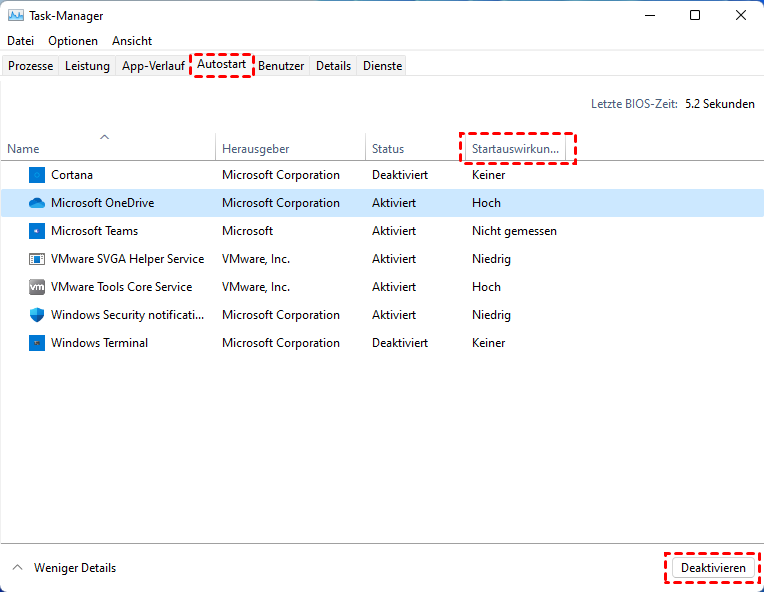The height and width of the screenshot is (592, 764).
Task: Click the Microsoft OneDrive cloud icon
Action: 37,203
